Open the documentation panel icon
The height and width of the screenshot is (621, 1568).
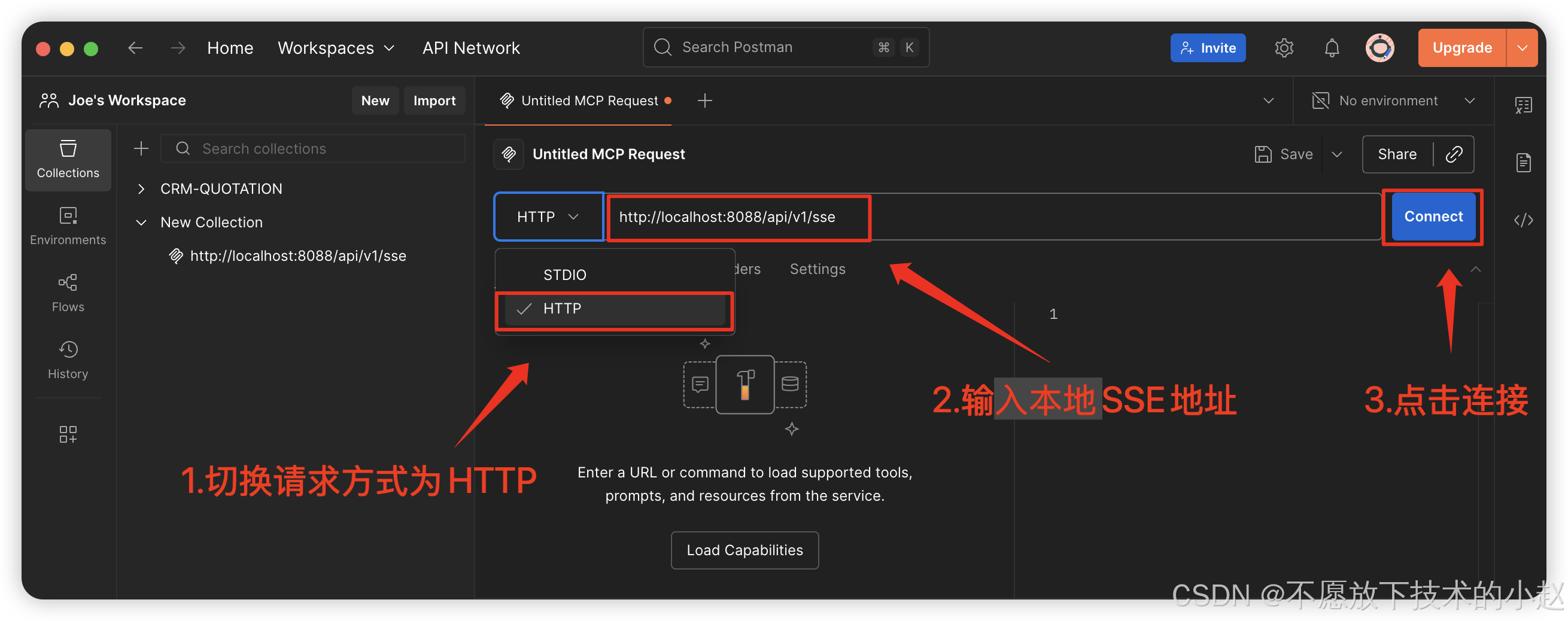coord(1523,162)
